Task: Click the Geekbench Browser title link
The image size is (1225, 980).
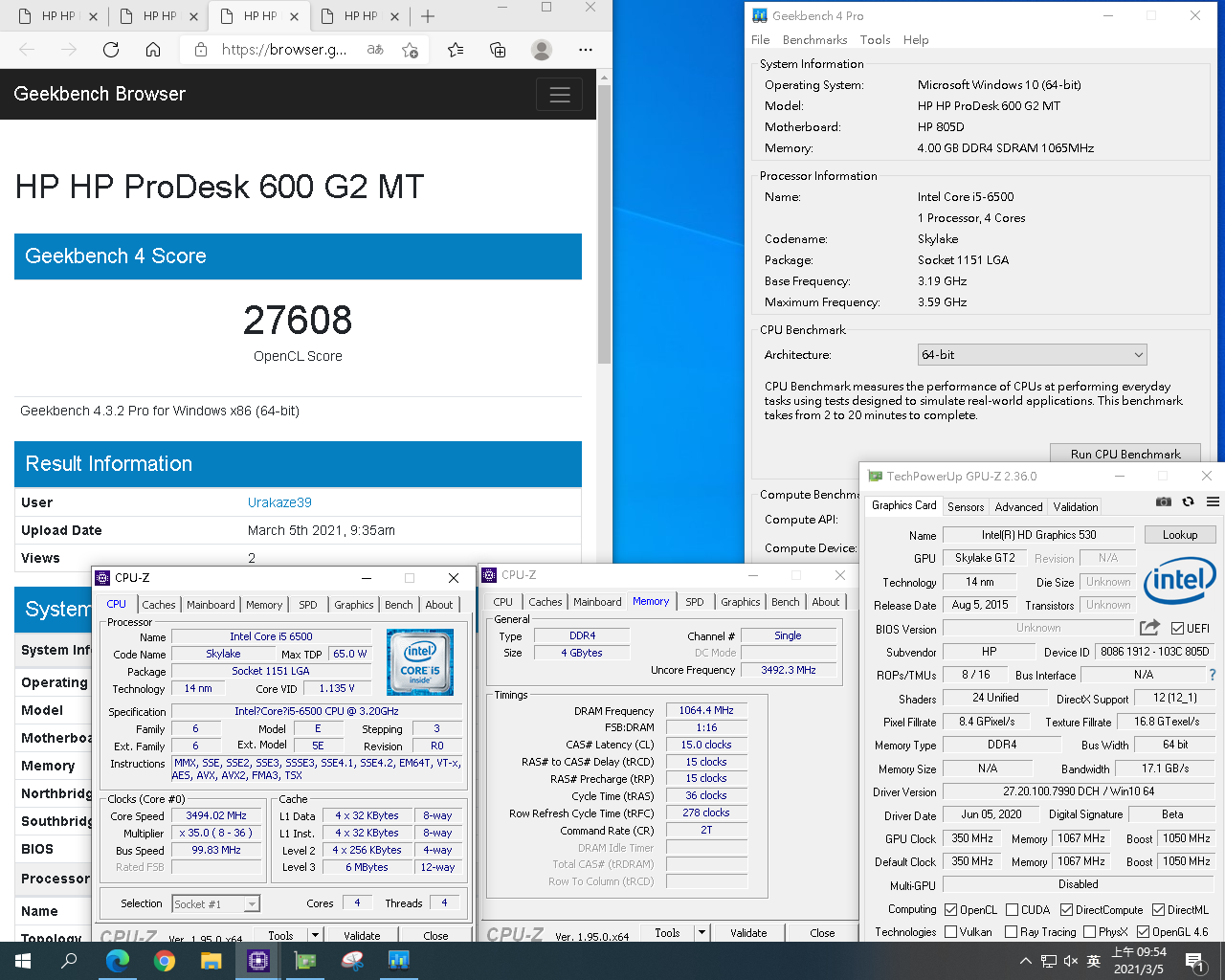Action: (100, 94)
